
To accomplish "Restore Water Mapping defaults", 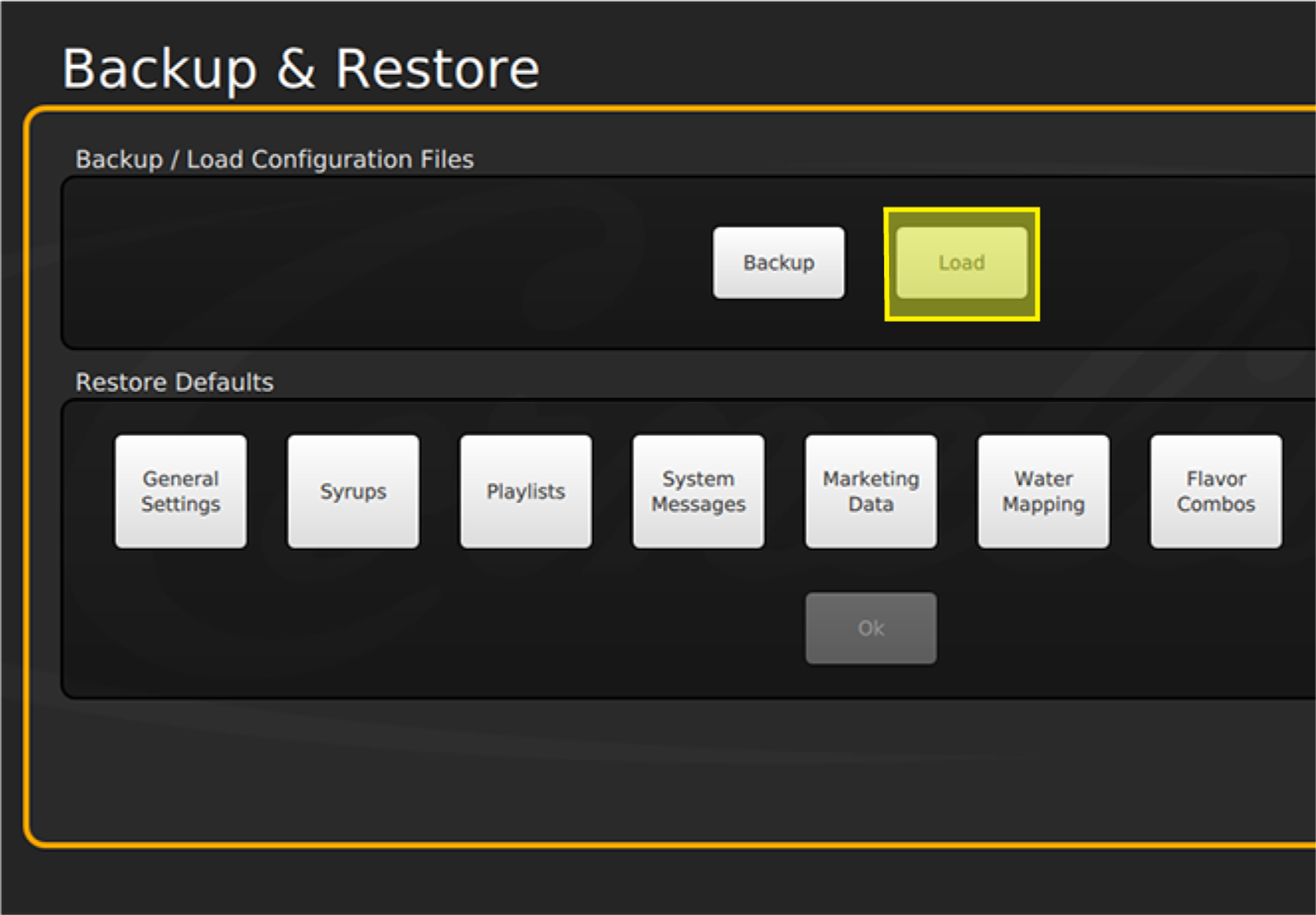I will tap(1043, 491).
